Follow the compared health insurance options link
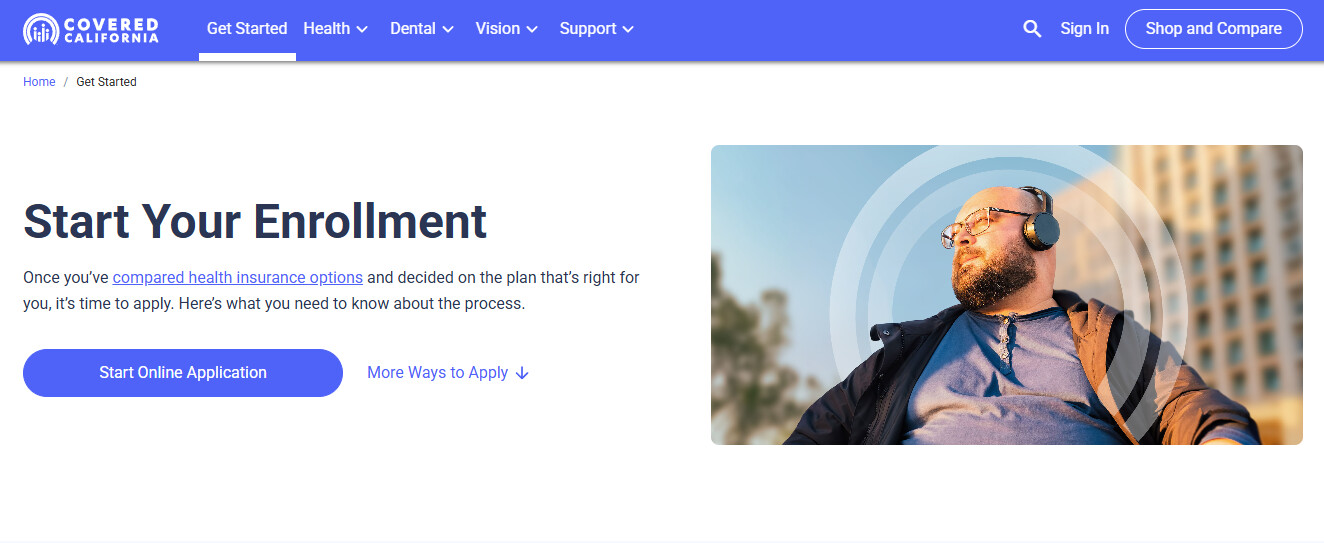The image size is (1324, 543). pyautogui.click(x=238, y=277)
